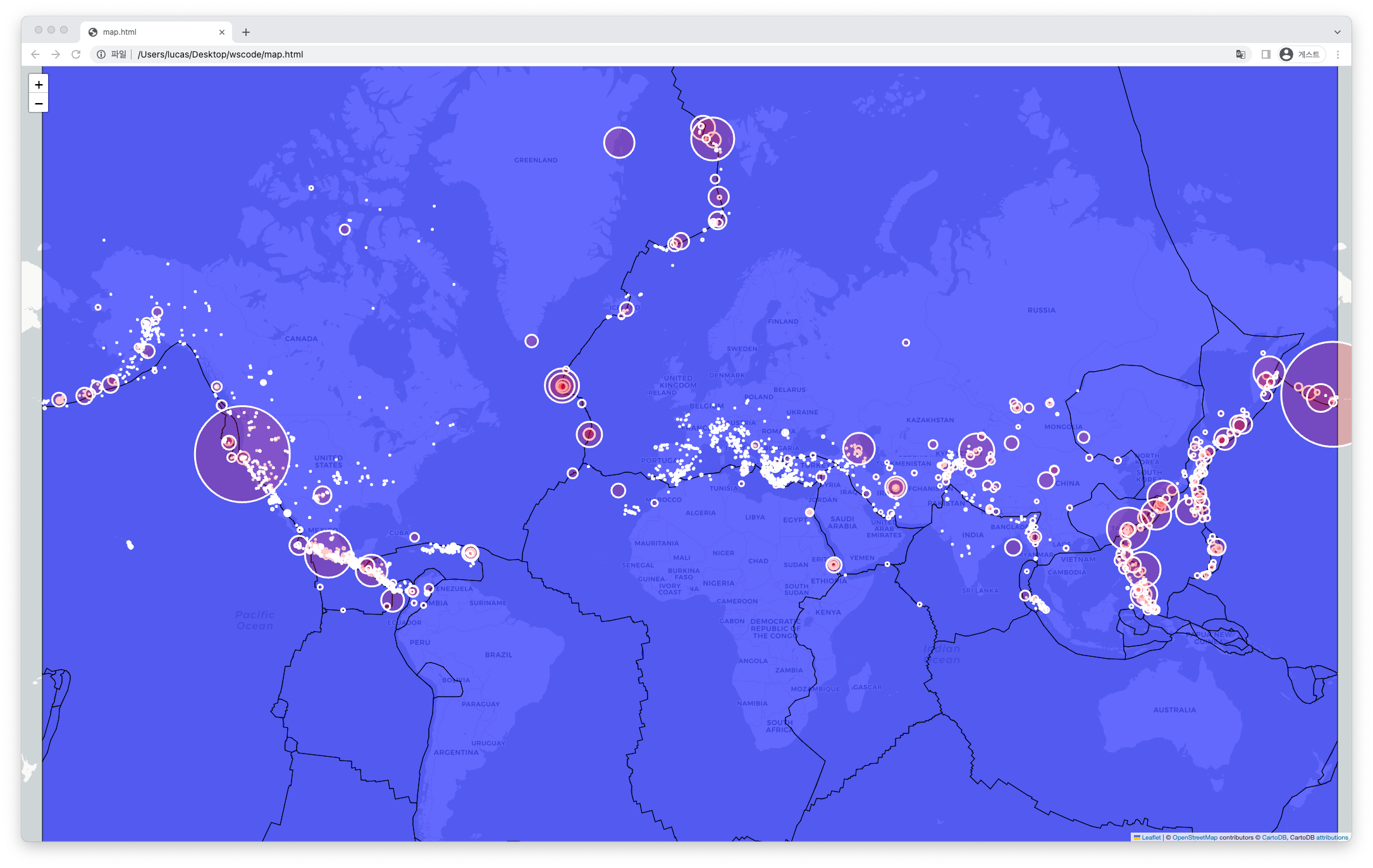Open the CartoDB attributions link
Viewport: 1373px width, 868px height.
click(1332, 837)
